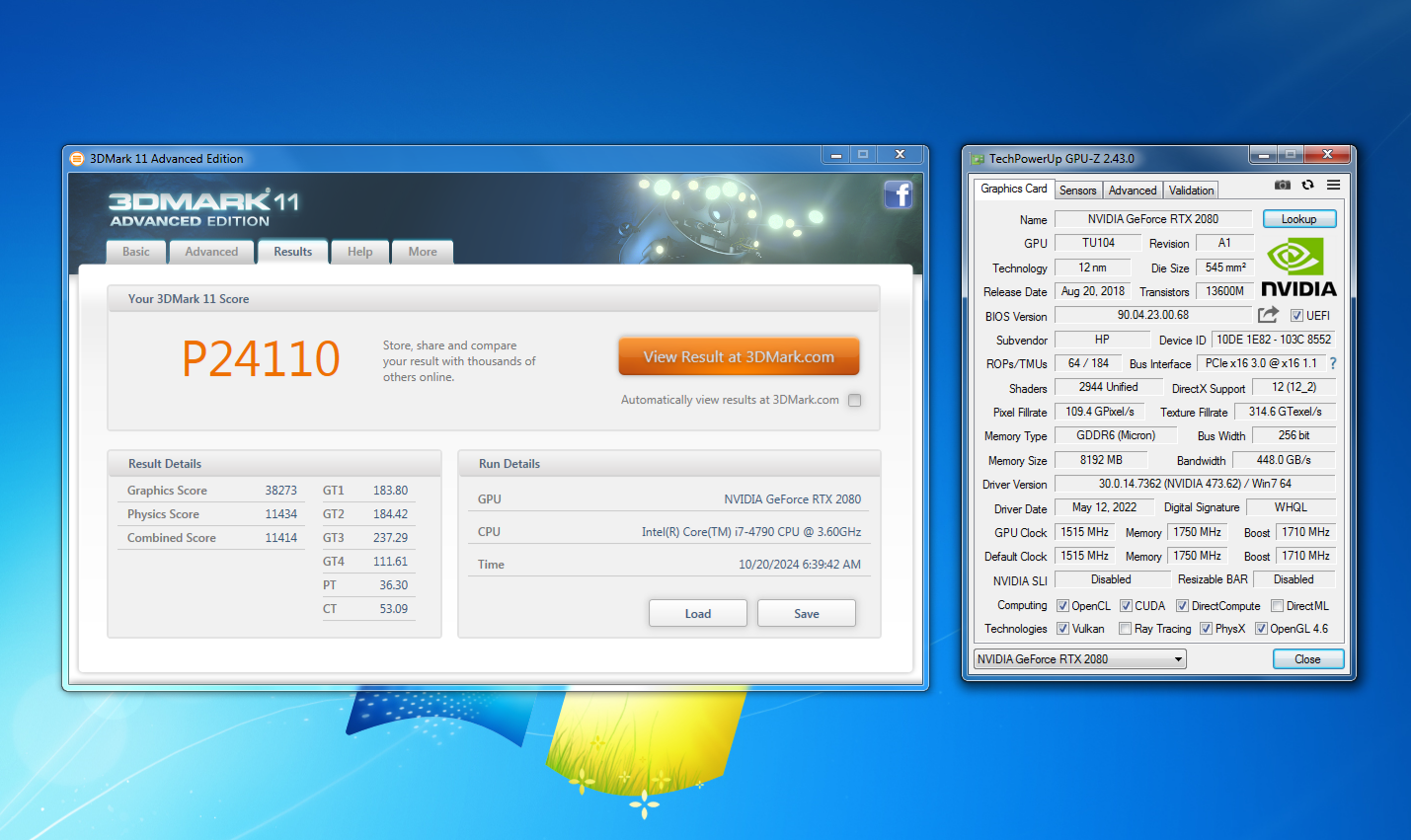Select the Results tab in 3DMark
1411x840 pixels.
coord(293,252)
